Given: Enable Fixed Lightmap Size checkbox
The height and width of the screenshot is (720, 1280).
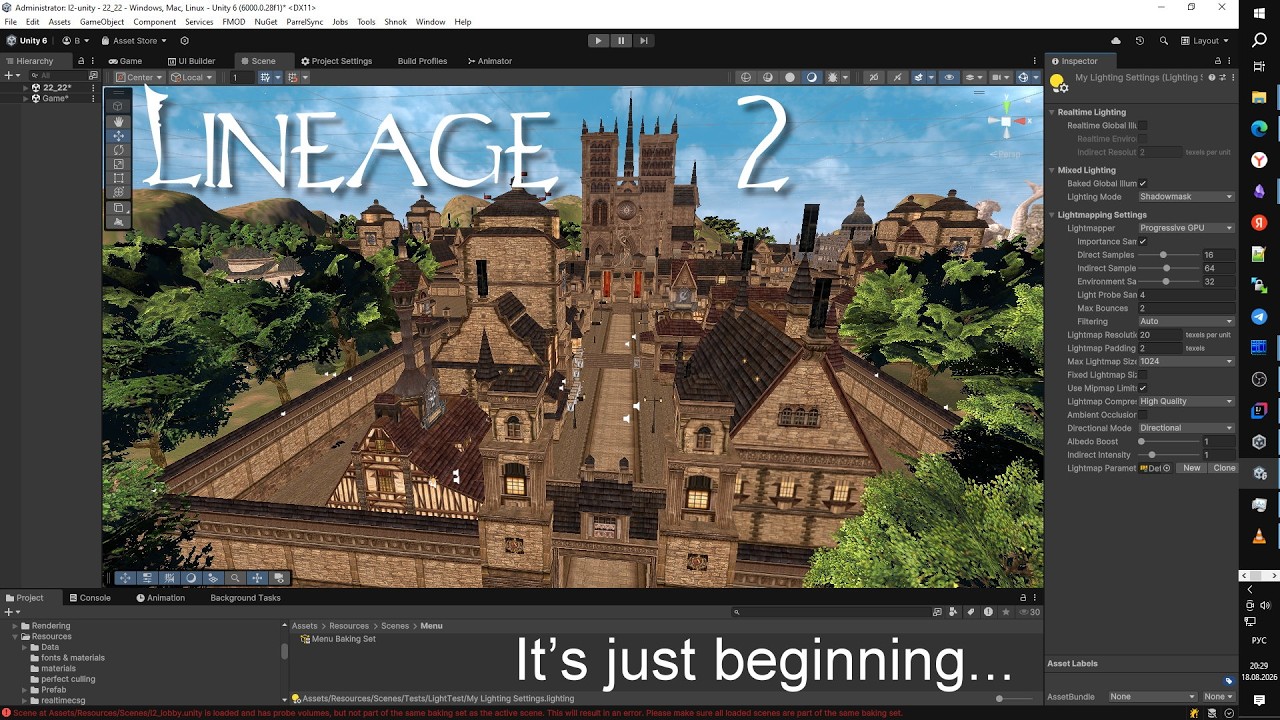Looking at the screenshot, I should coord(1143,375).
